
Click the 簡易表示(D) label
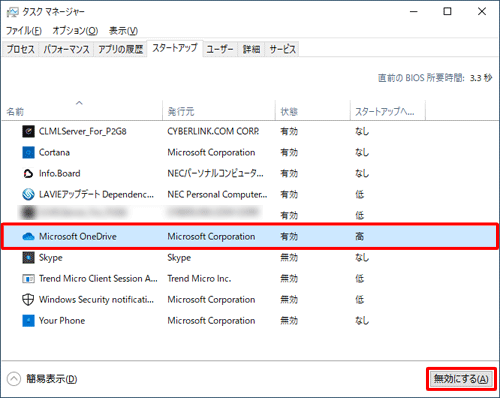tap(52, 379)
